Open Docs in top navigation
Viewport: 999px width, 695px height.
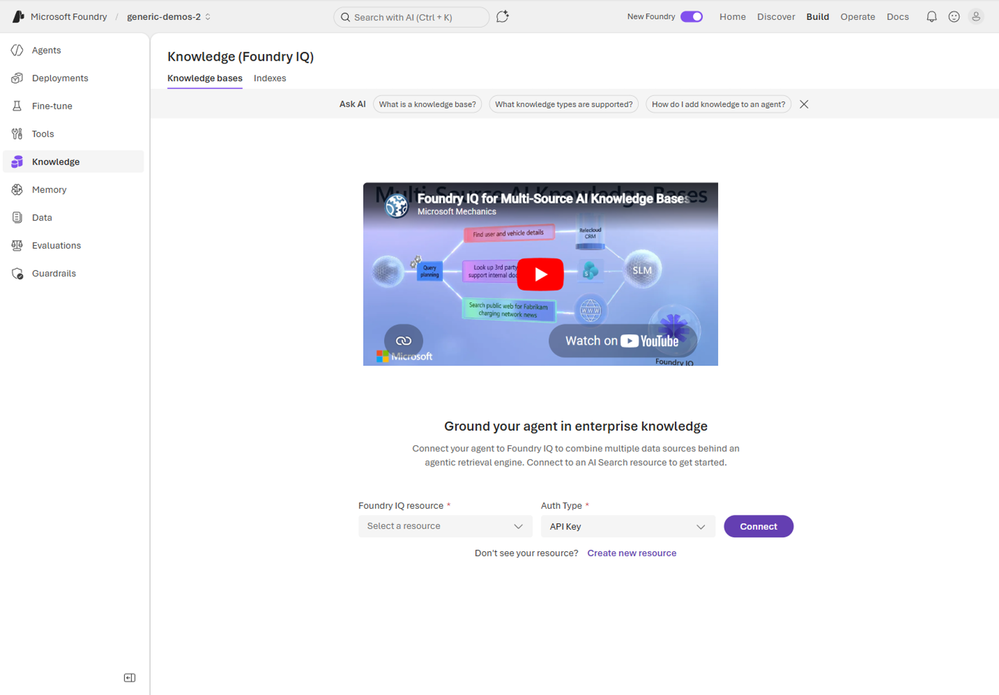coord(898,17)
